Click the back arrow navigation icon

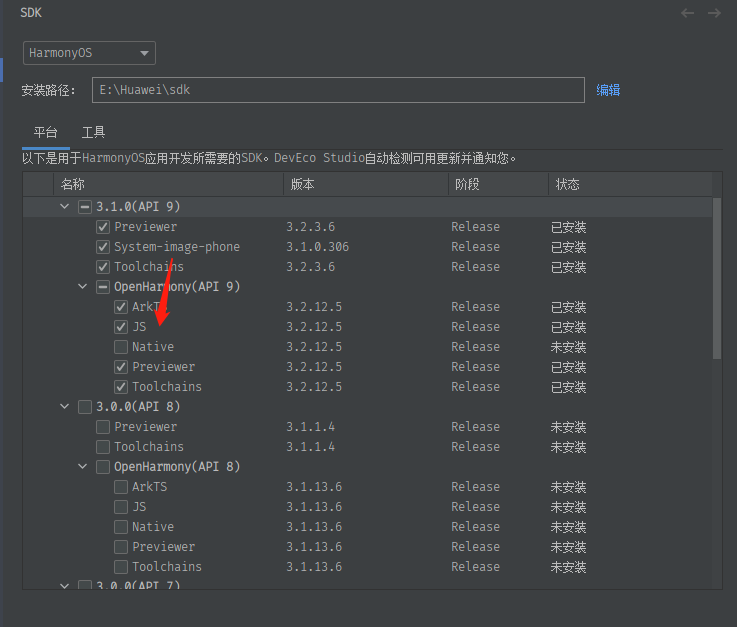coord(687,13)
